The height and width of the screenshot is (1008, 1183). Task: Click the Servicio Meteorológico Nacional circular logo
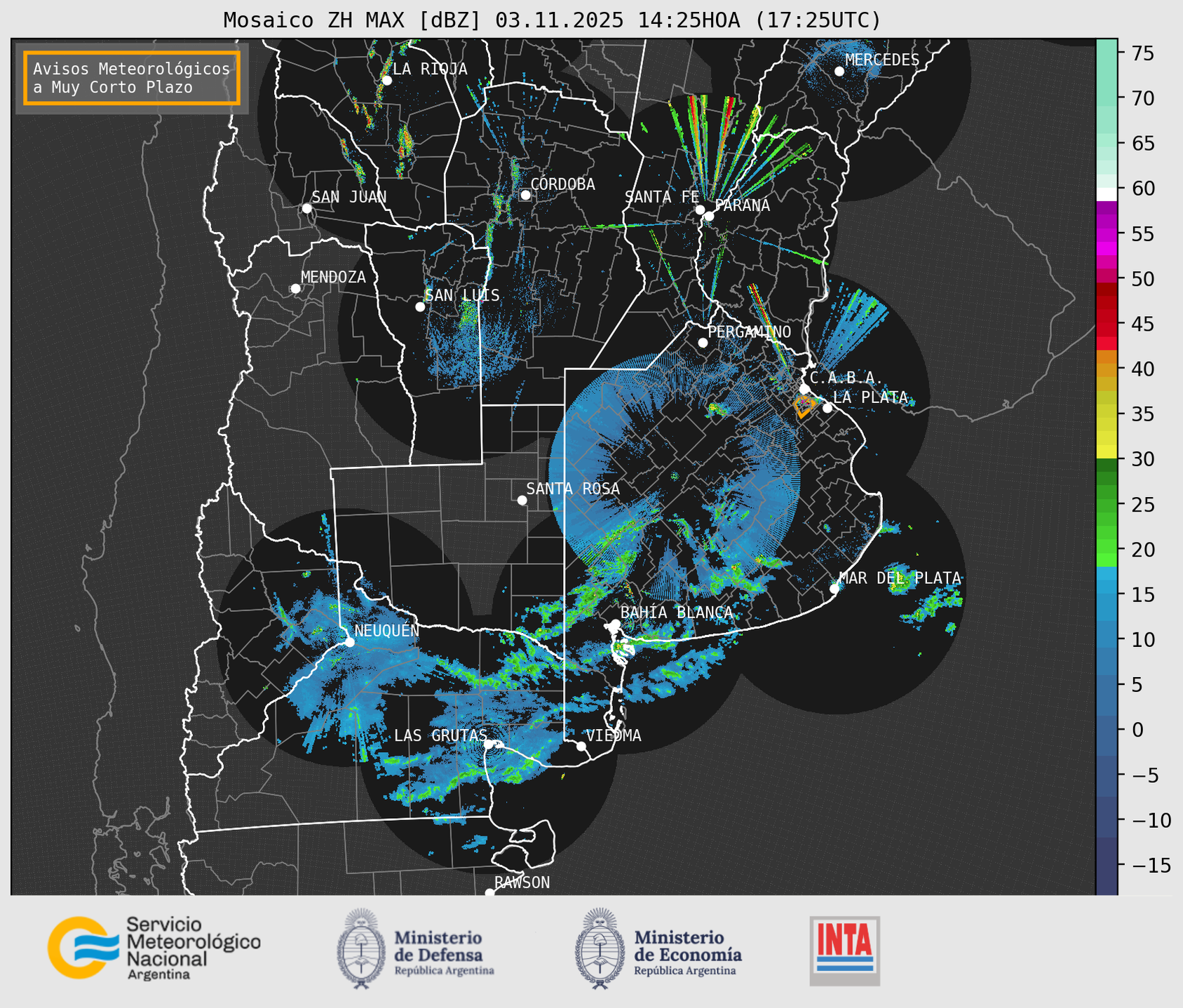[83, 947]
